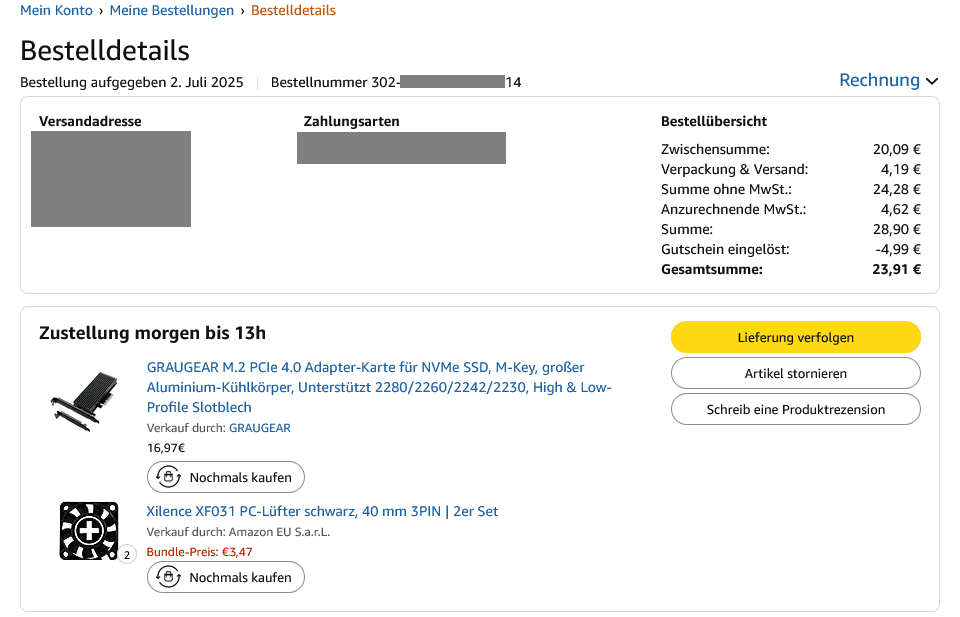Click the Bestelldetails breadcrumb item

(293, 11)
